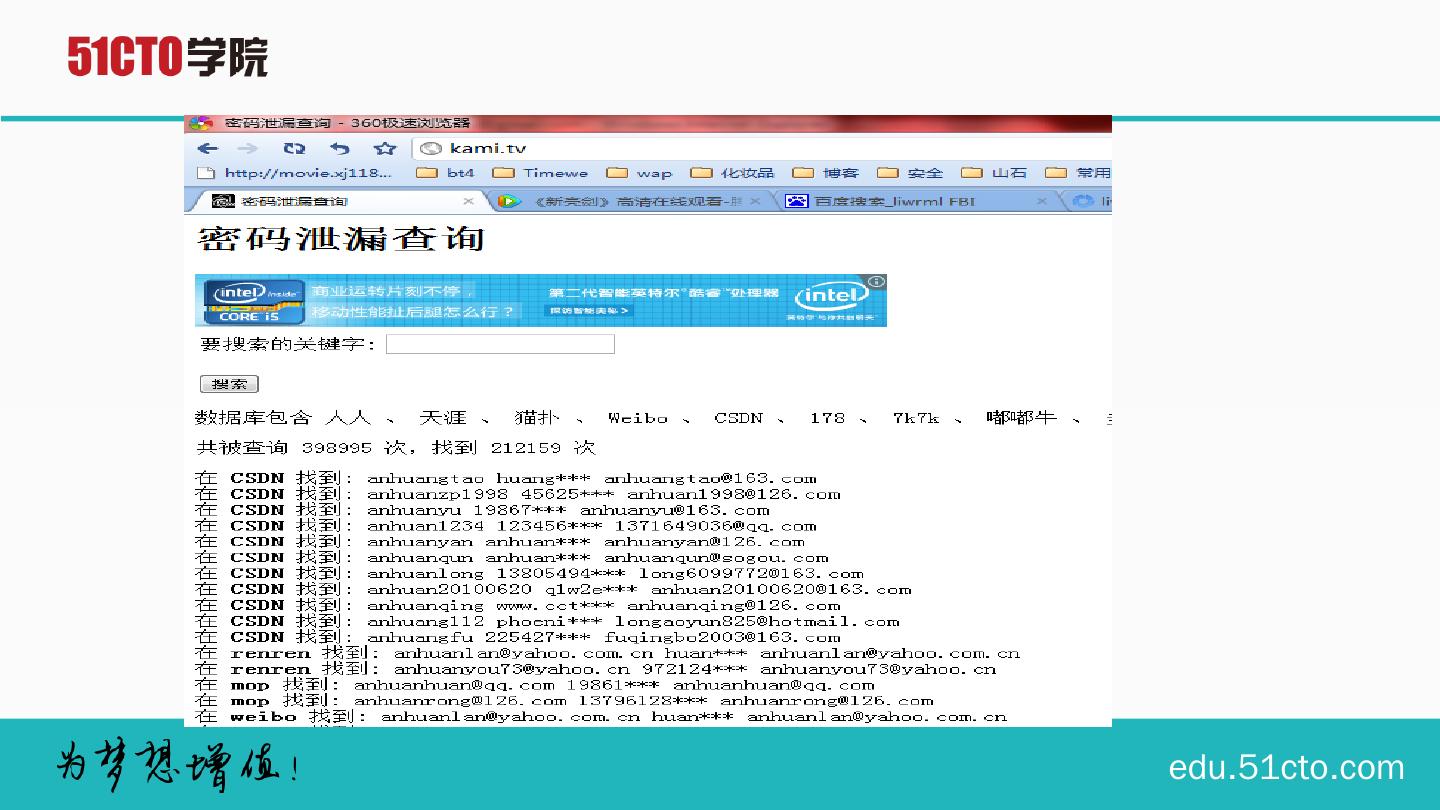Select the CSDN row for anhuan1234
This screenshot has width=1440, height=810.
pos(505,526)
